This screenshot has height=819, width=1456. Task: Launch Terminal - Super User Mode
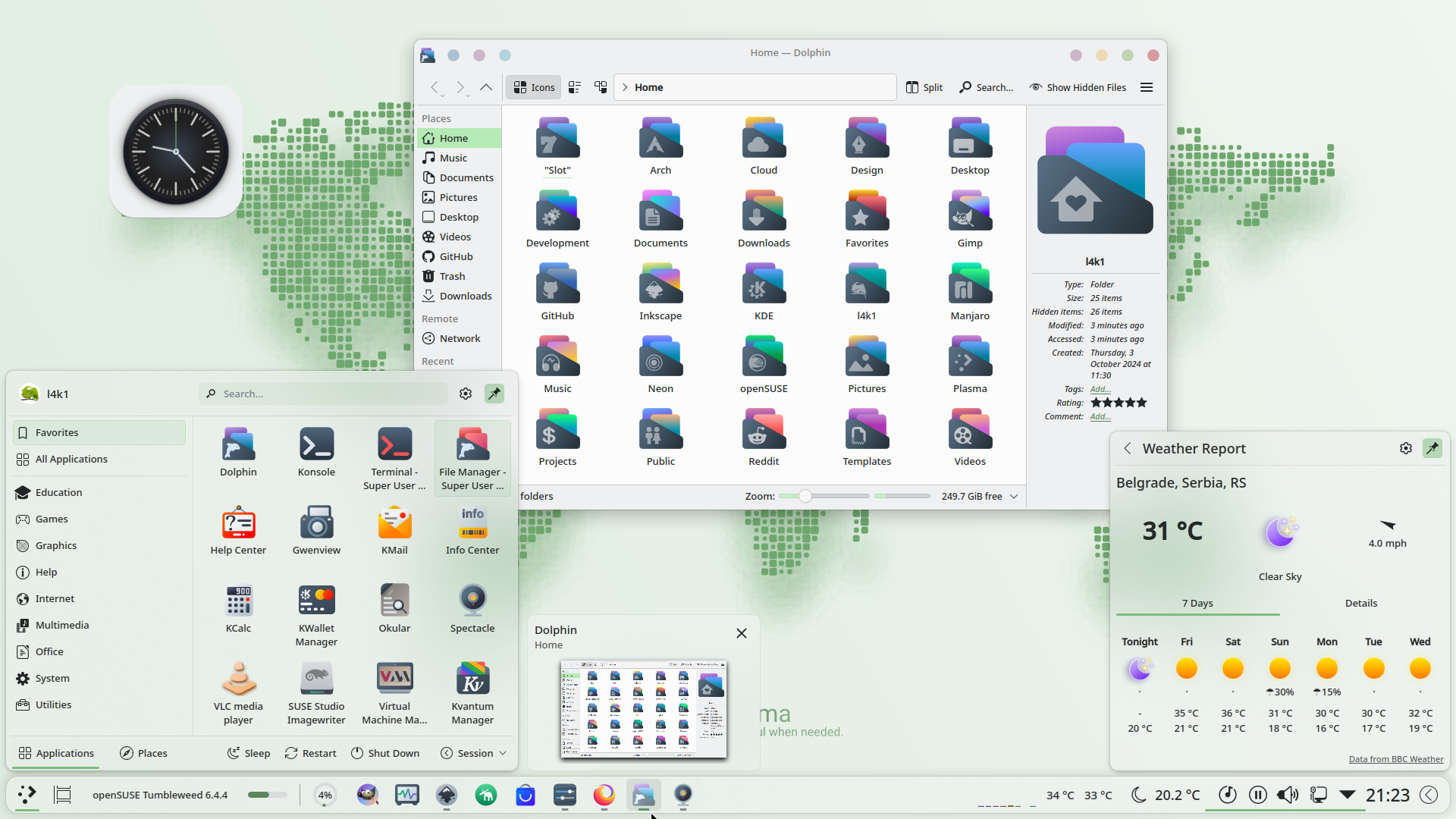394,459
